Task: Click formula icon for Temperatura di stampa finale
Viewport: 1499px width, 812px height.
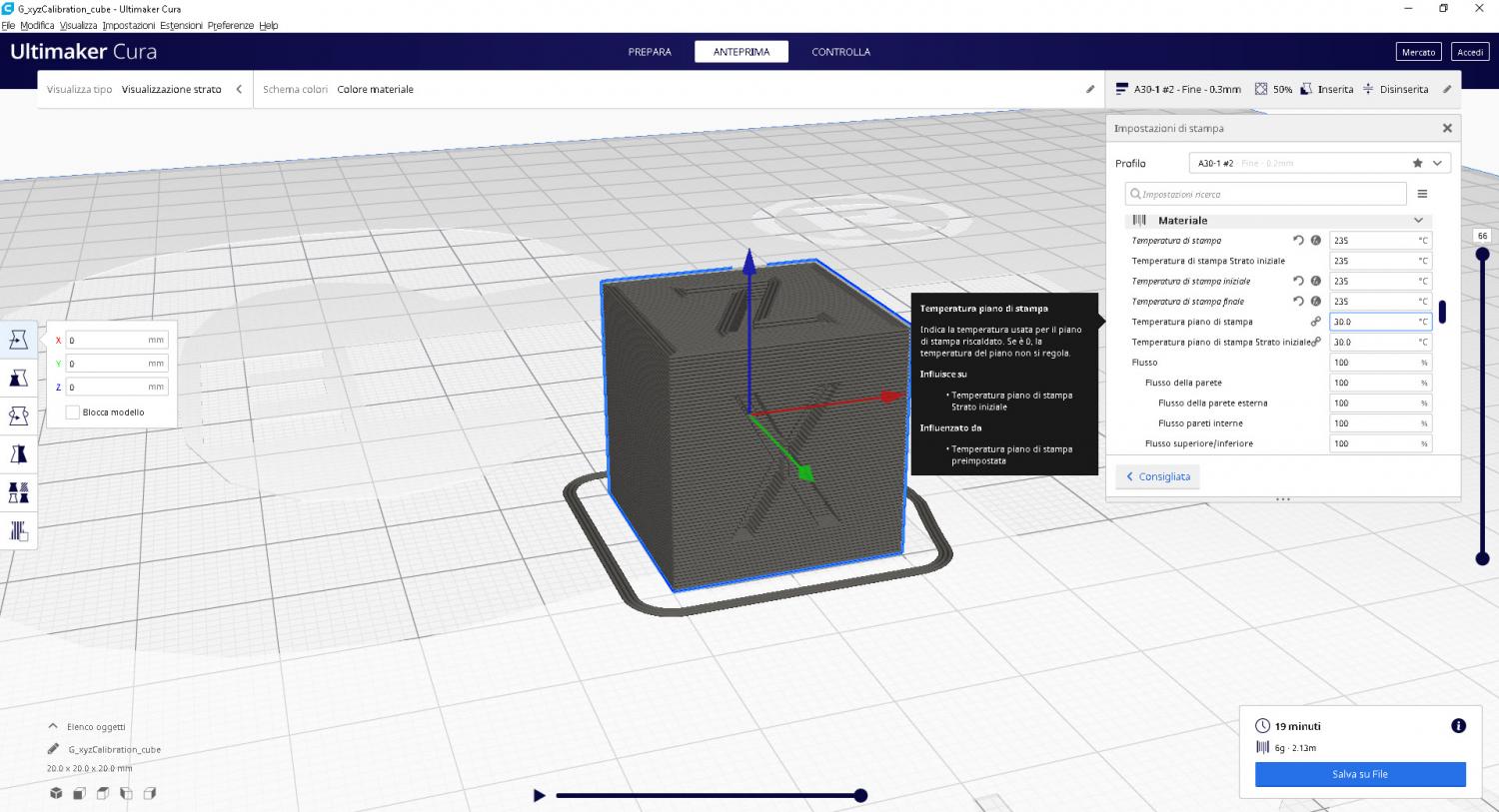Action: (x=1316, y=301)
